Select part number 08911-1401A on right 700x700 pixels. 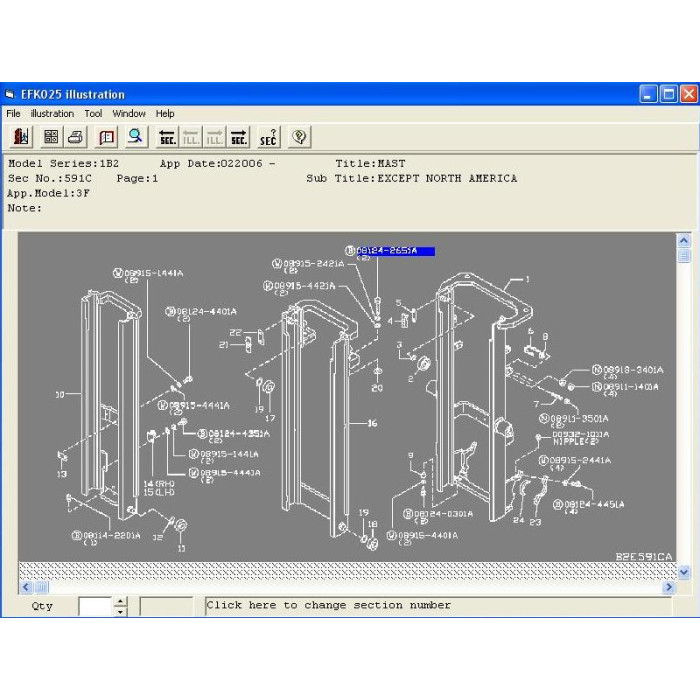[x=631, y=387]
